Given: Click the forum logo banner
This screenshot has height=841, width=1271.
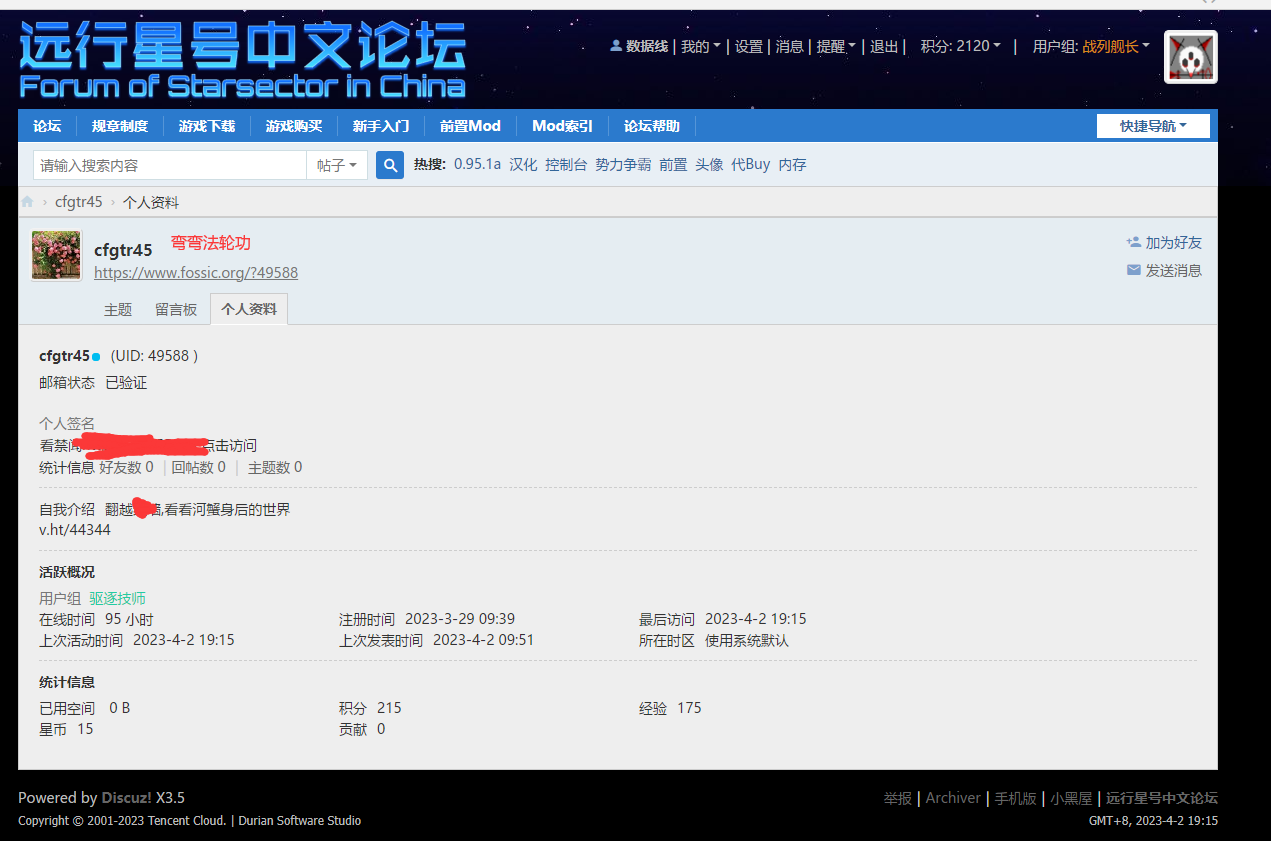Looking at the screenshot, I should coord(242,60).
